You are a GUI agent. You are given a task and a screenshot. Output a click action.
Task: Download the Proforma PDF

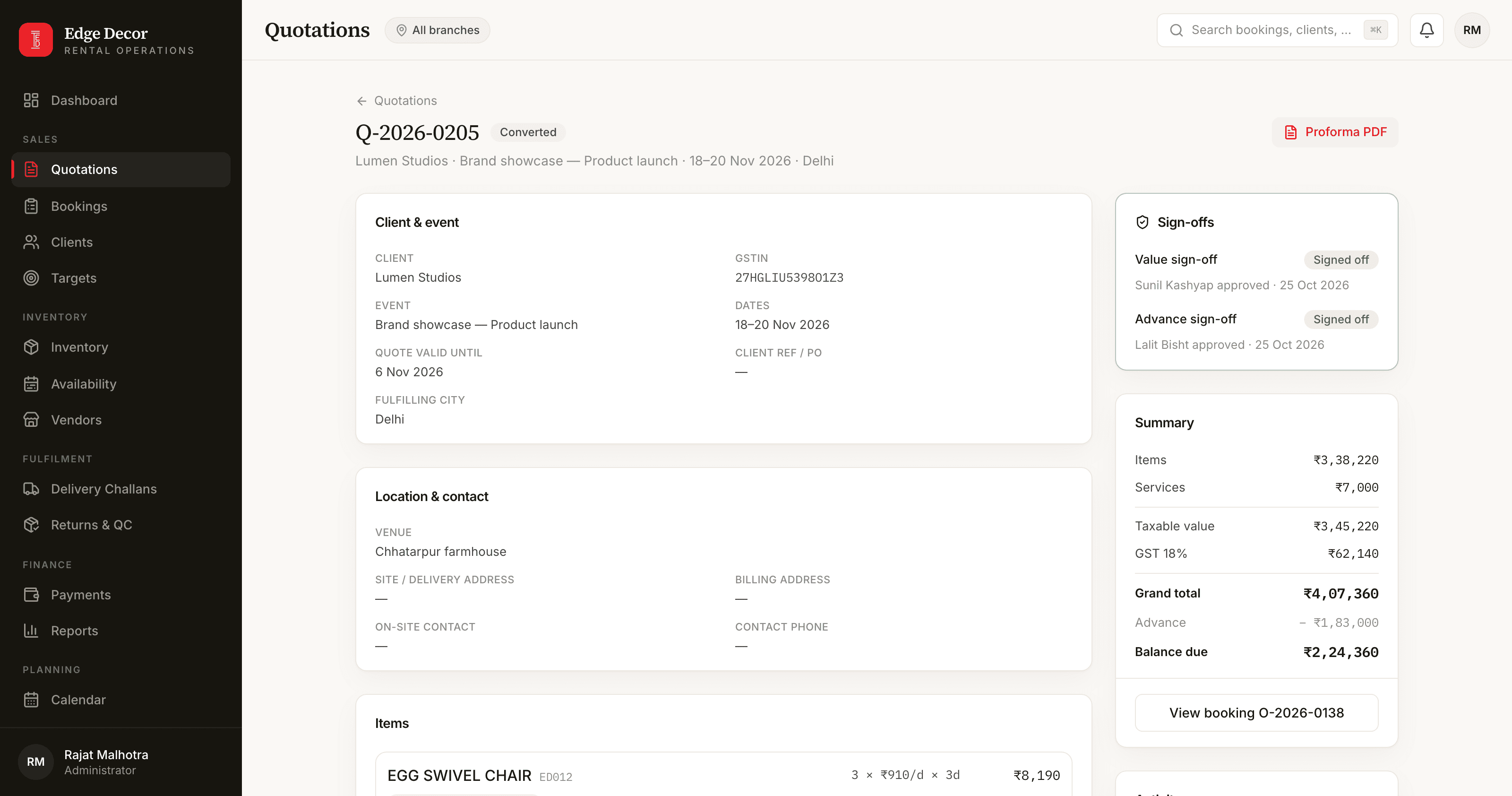[x=1335, y=132]
